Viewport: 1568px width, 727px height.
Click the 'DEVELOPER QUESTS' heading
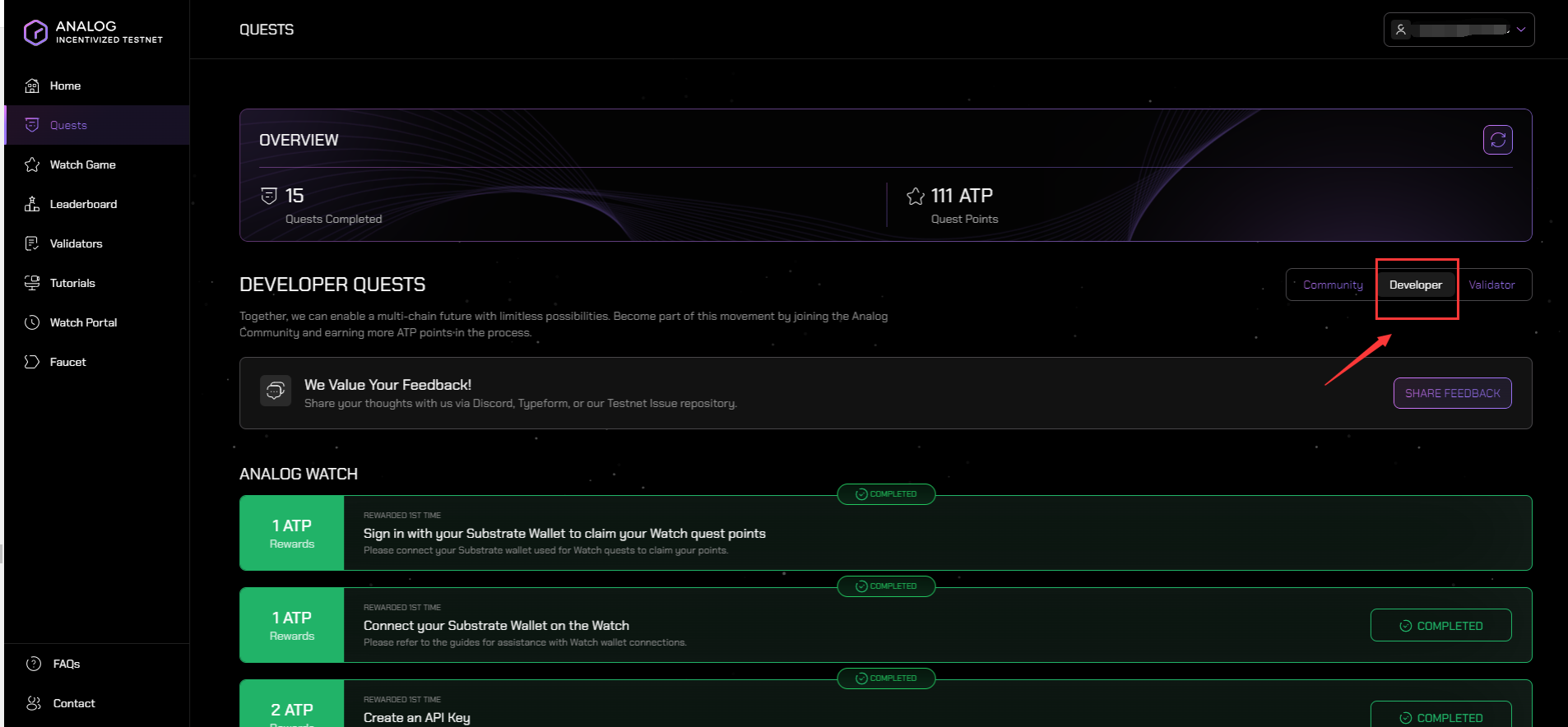(x=332, y=285)
